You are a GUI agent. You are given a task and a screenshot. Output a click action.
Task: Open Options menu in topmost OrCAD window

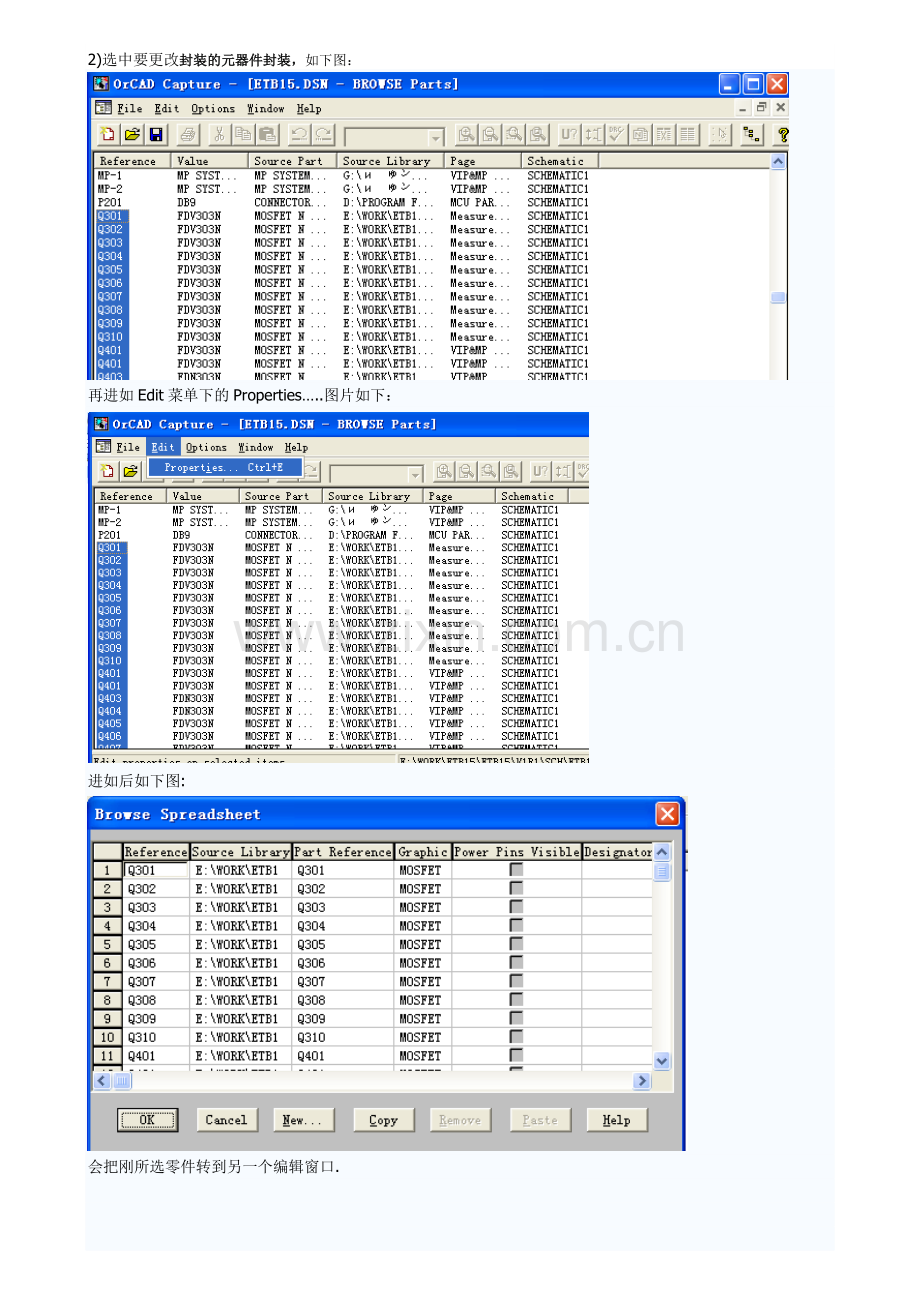coord(213,109)
